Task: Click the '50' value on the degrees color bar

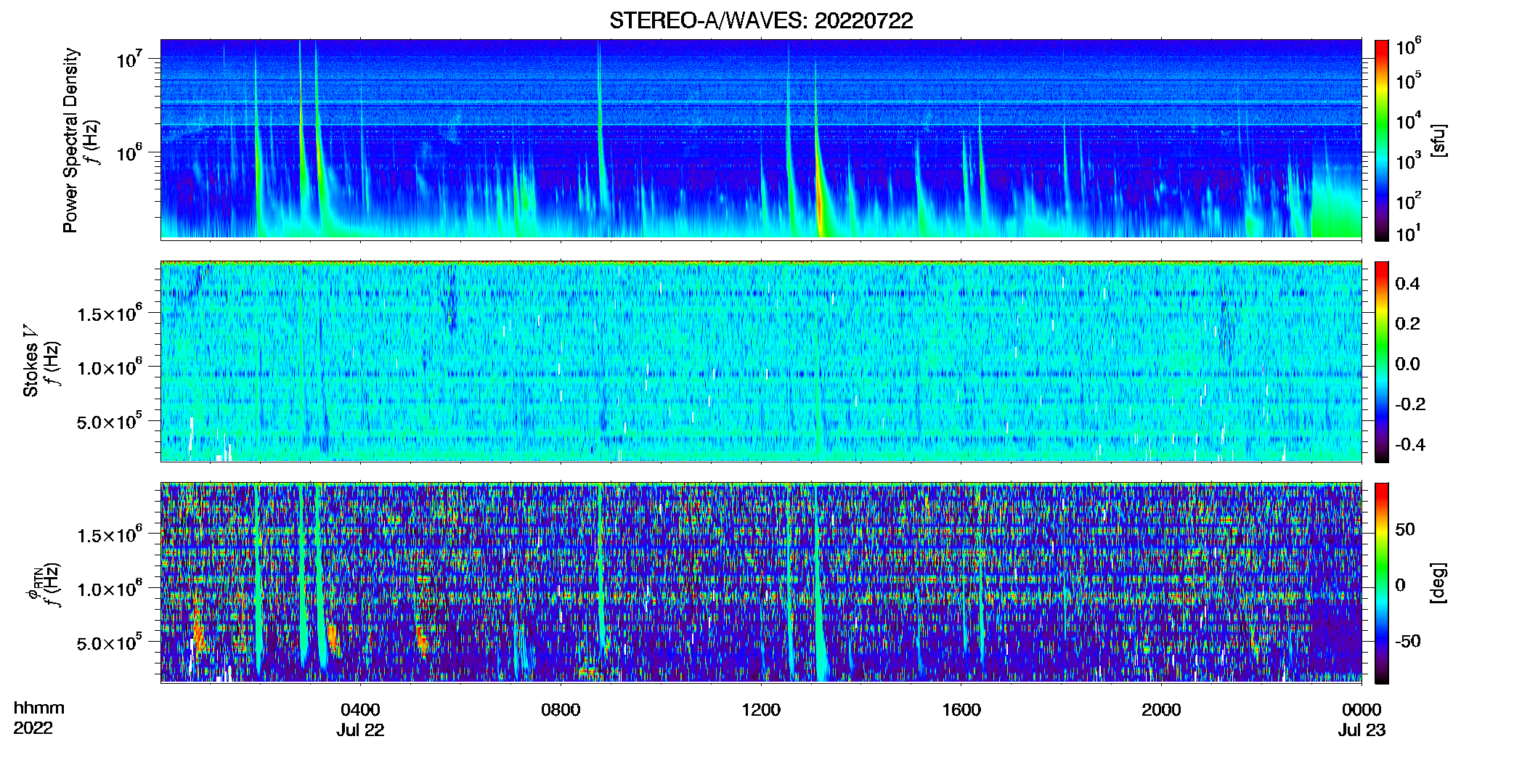Action: (x=1405, y=529)
